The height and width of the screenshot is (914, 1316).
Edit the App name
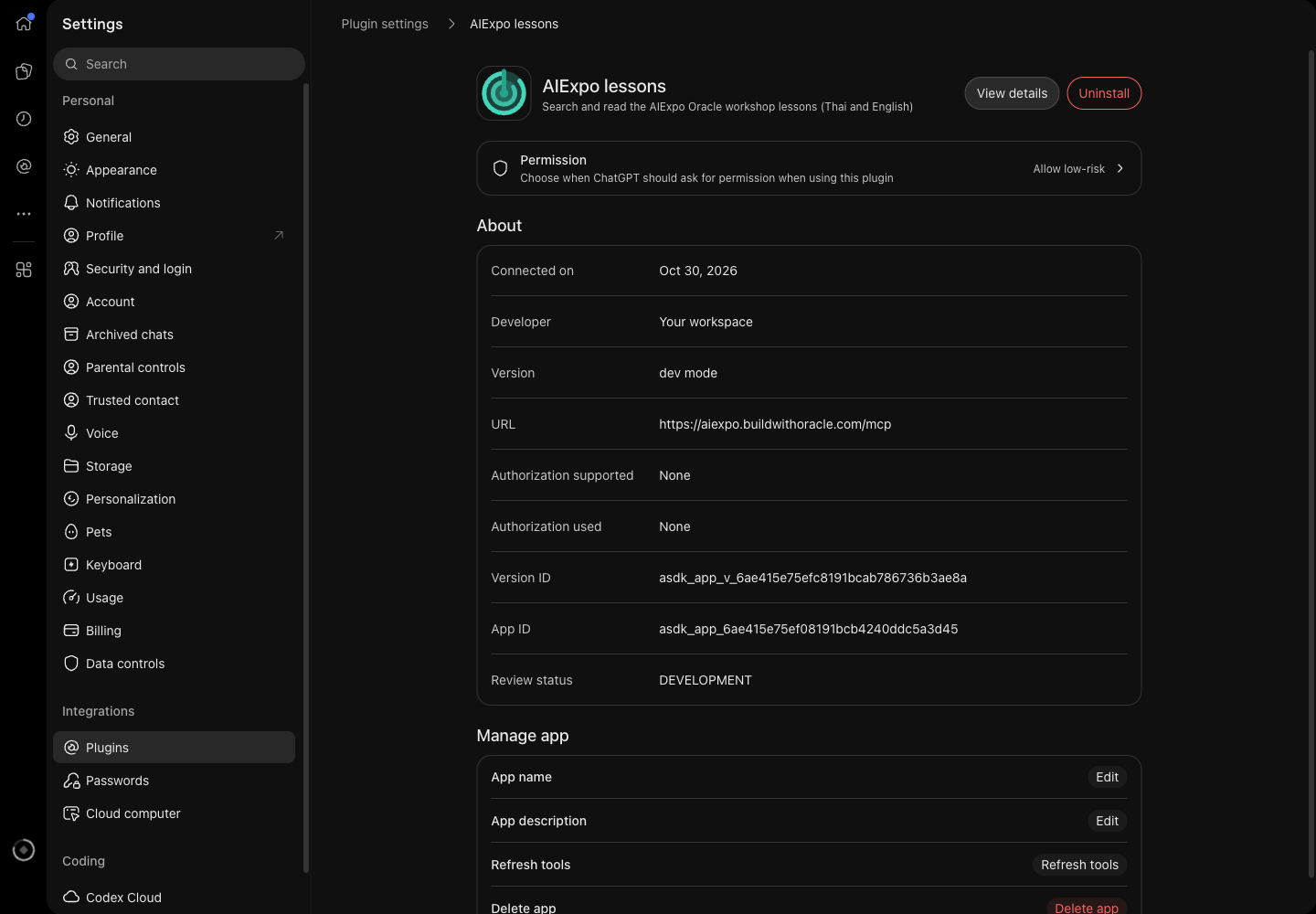[x=1107, y=777]
